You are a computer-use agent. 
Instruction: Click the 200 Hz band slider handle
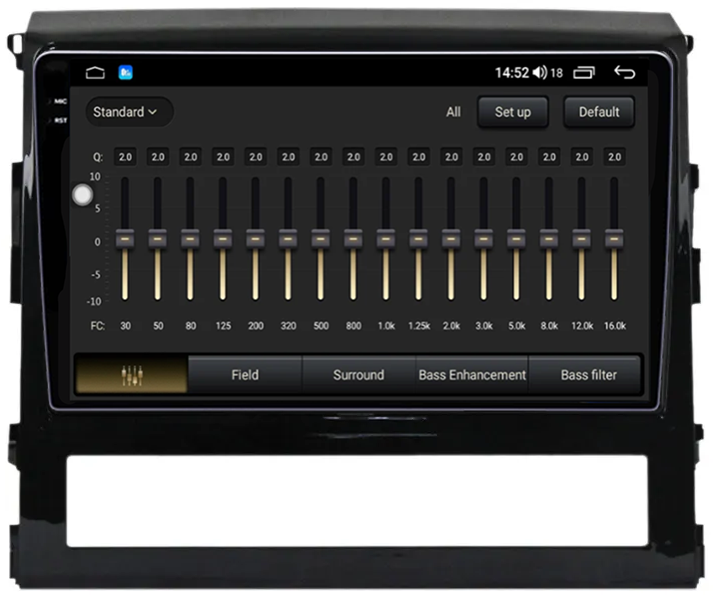[x=255, y=239]
